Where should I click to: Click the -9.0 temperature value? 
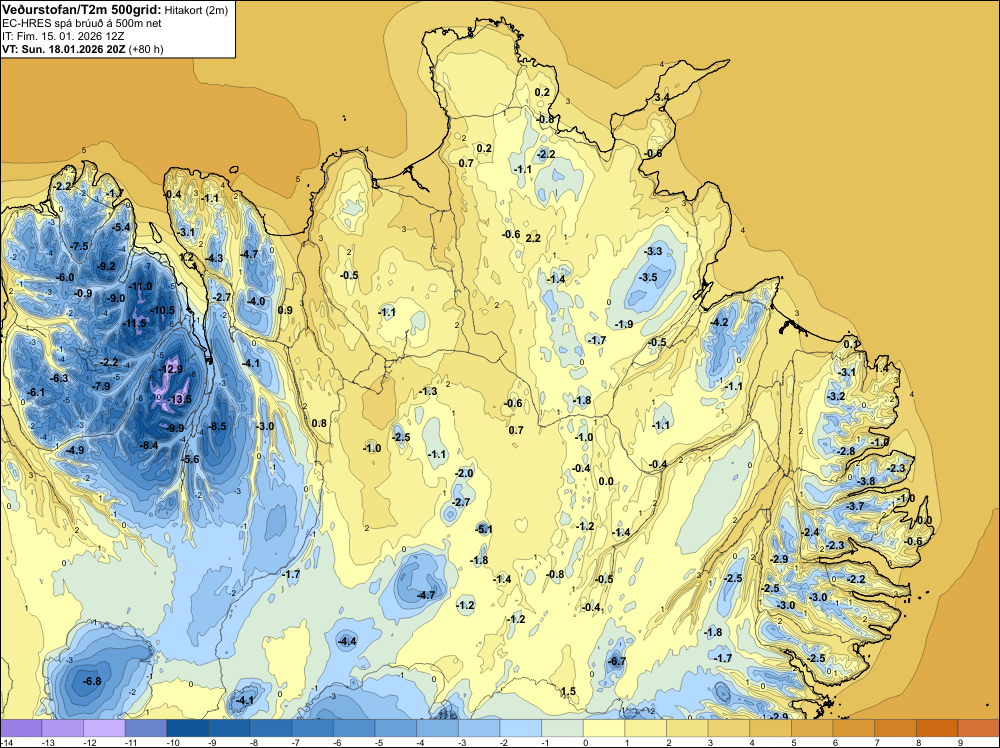[x=115, y=298]
